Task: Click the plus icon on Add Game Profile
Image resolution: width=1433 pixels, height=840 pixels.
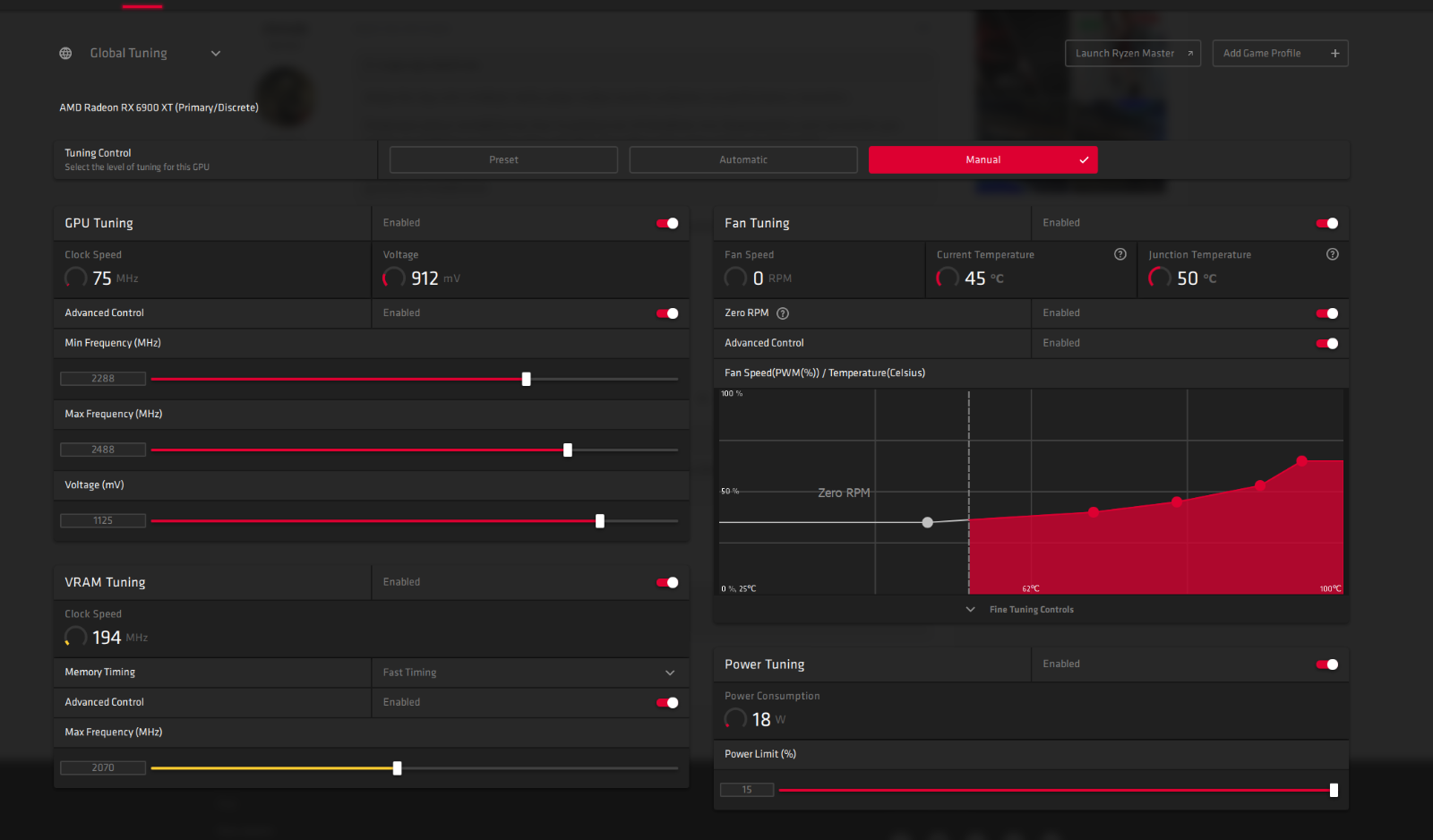Action: pos(1334,54)
